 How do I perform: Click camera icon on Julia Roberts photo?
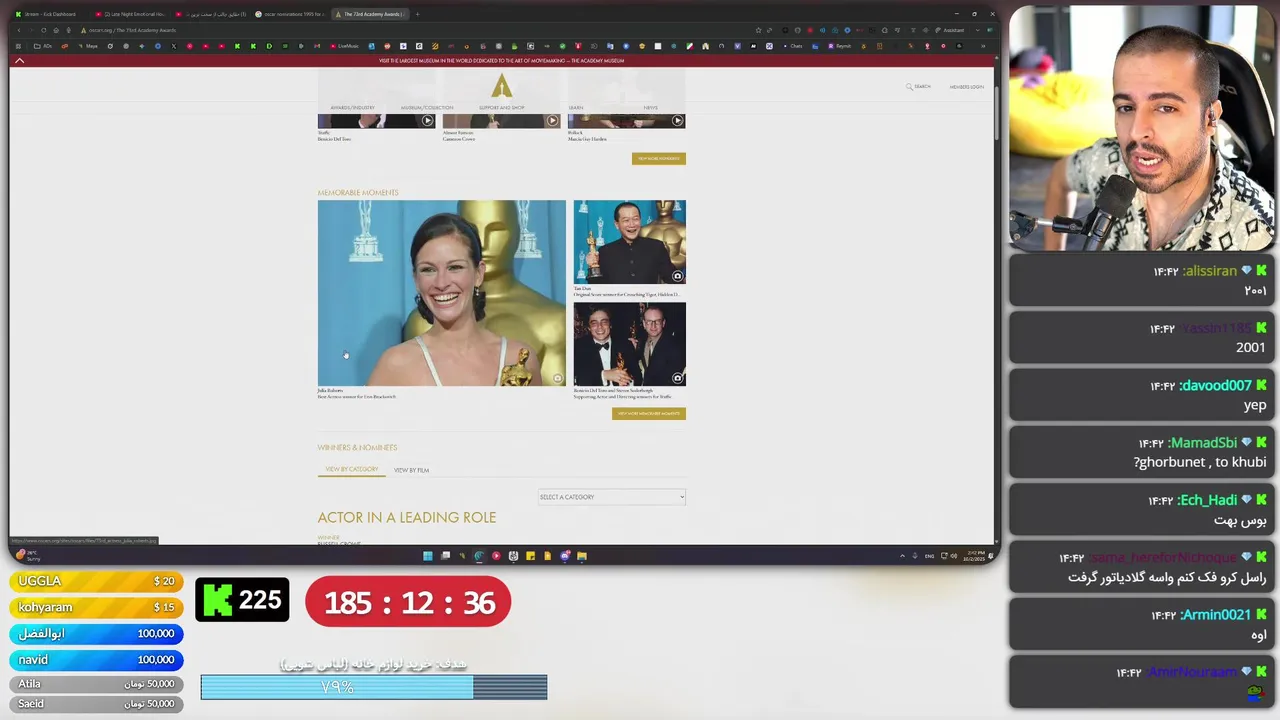[557, 378]
